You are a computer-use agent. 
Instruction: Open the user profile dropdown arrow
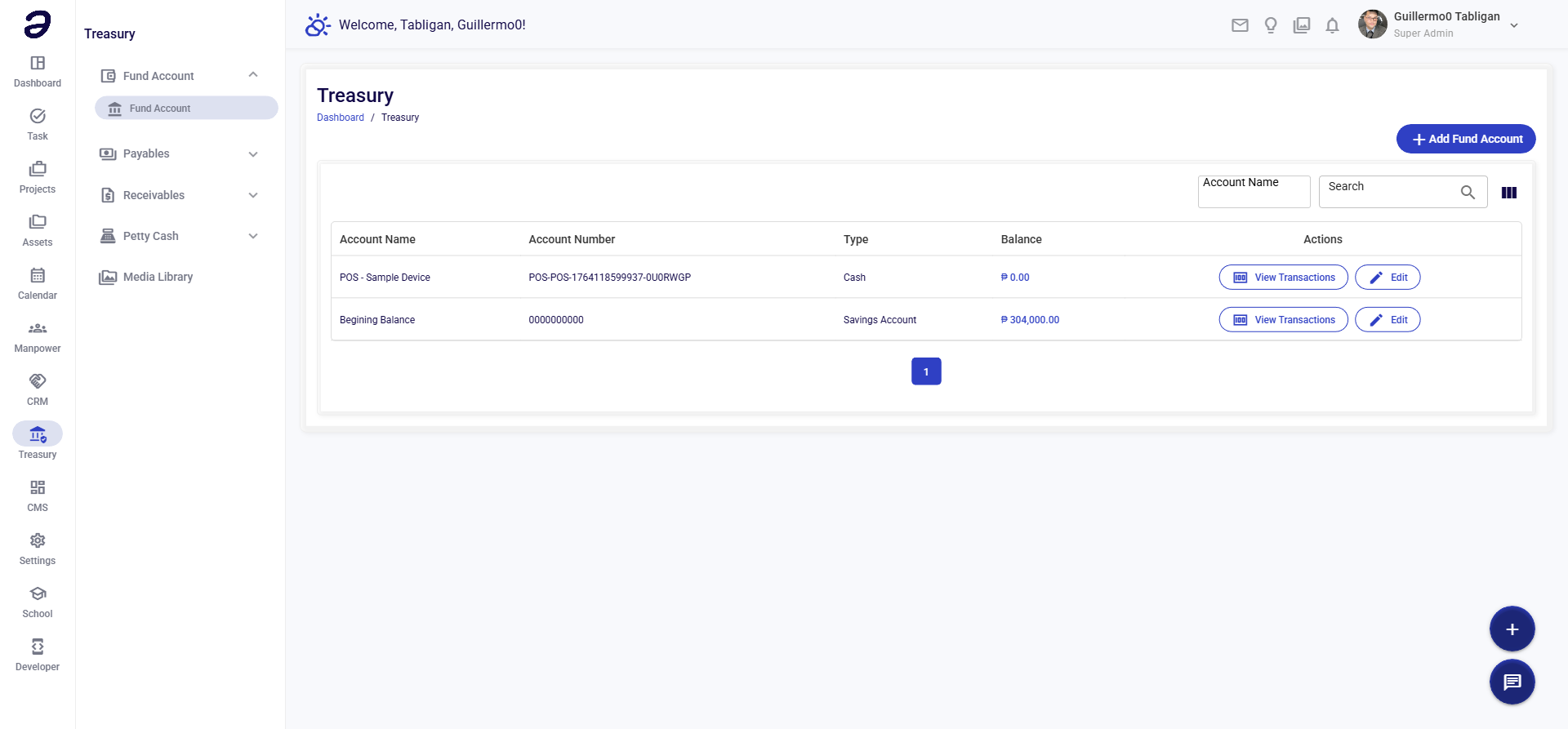(x=1514, y=25)
